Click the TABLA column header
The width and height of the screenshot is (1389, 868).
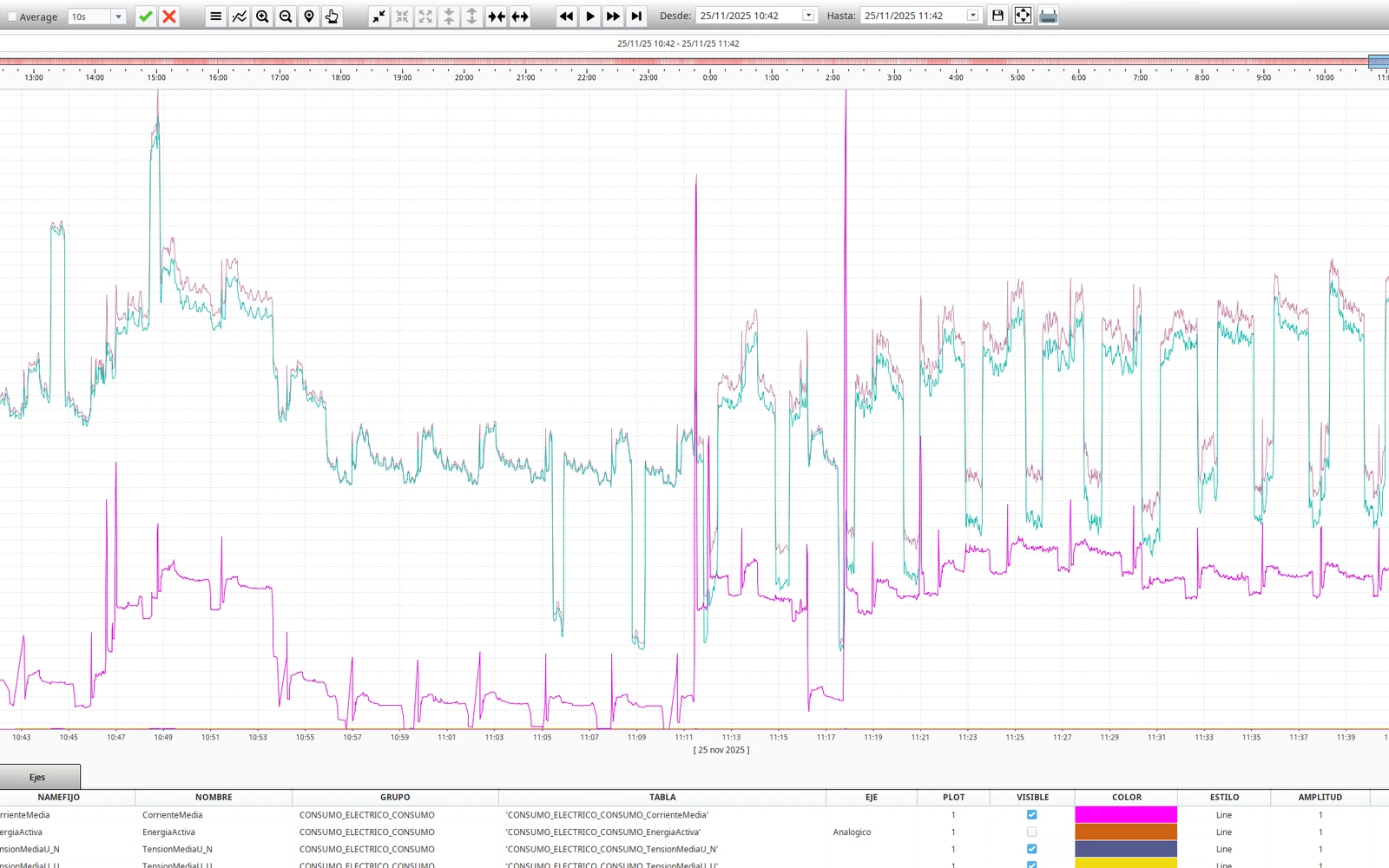pos(662,797)
